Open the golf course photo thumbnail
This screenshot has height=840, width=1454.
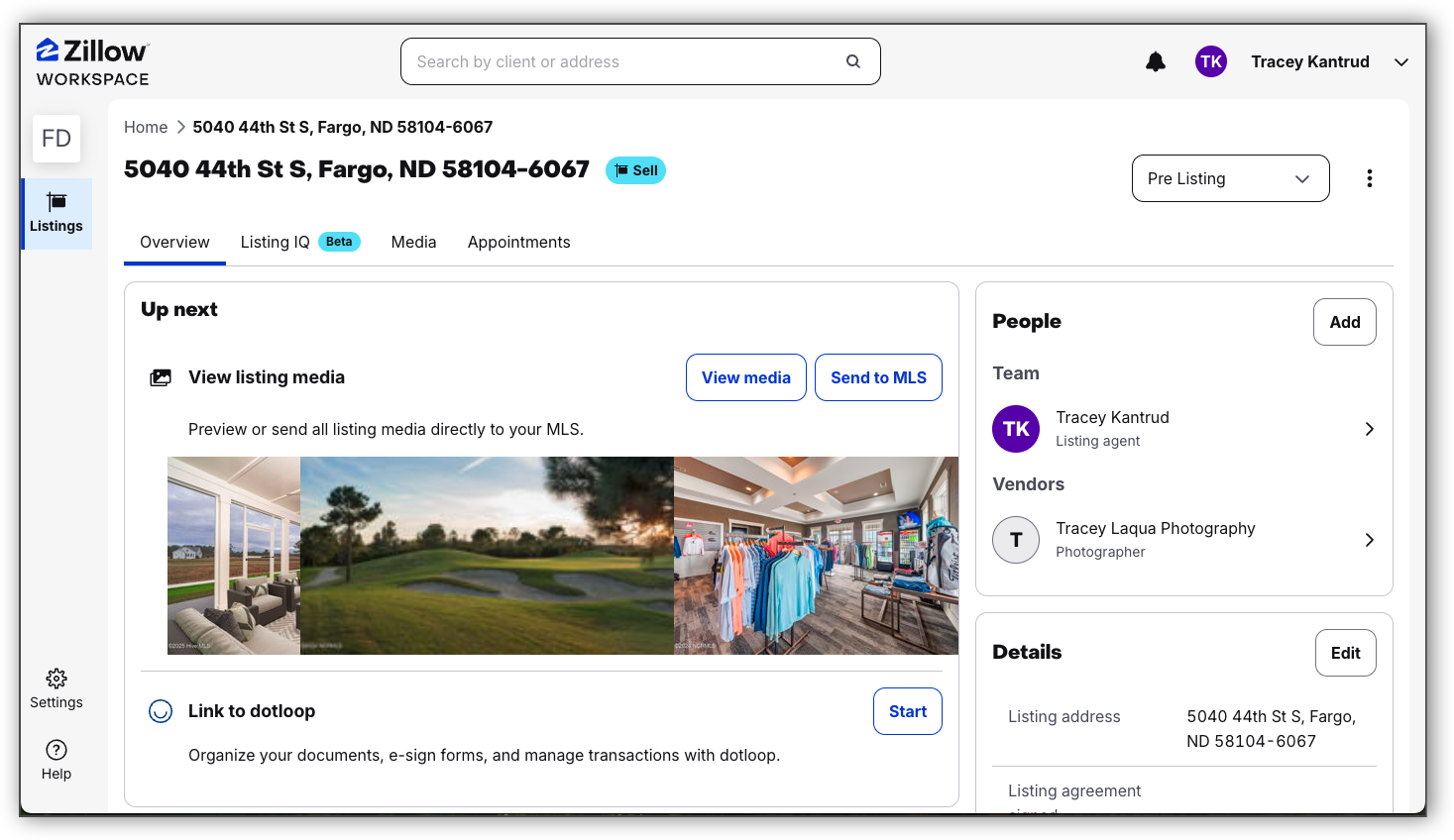(487, 555)
